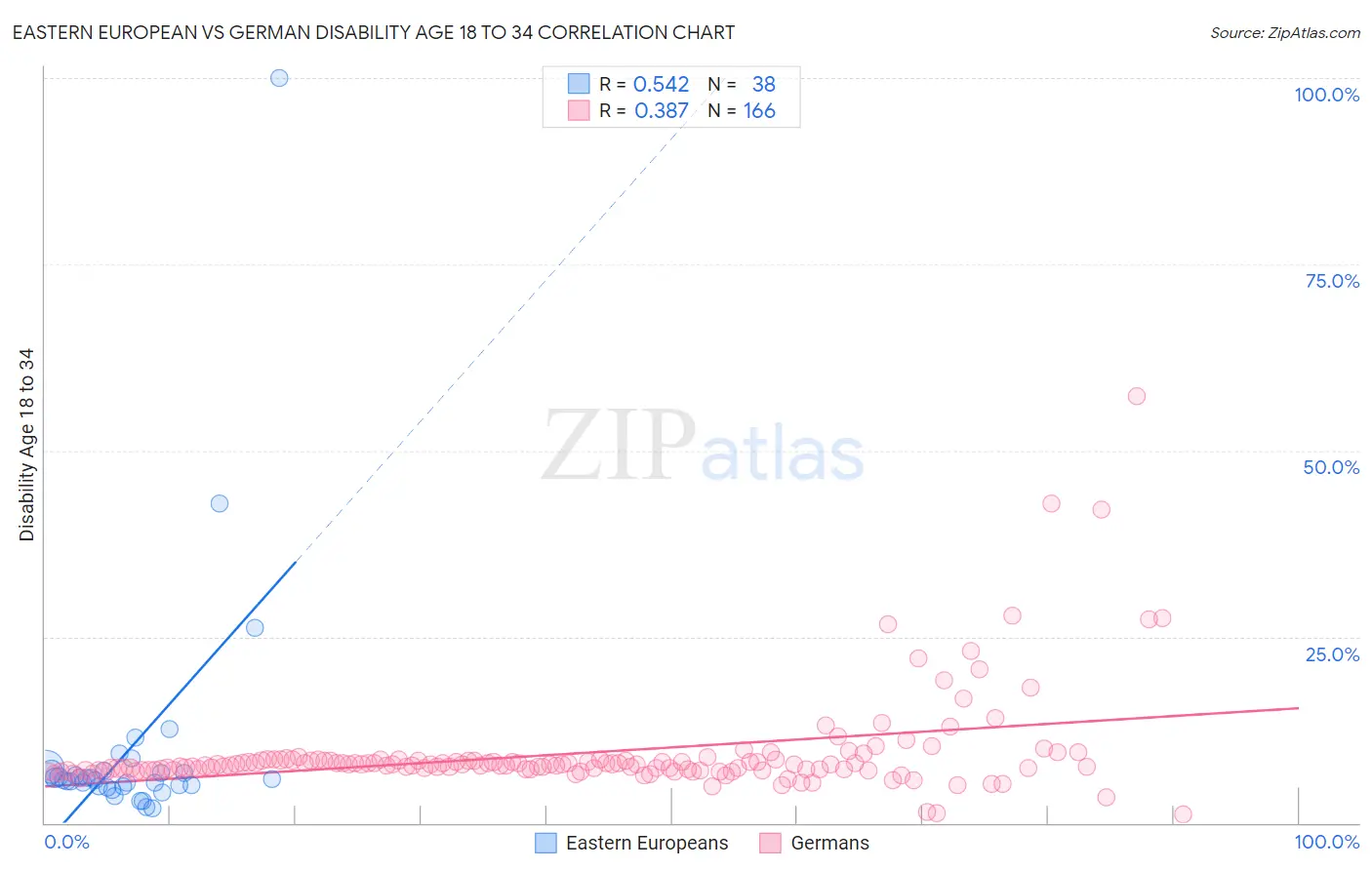The image size is (1372, 870).
Task: Click the 75.0% y-axis label
Action: 1332,281
